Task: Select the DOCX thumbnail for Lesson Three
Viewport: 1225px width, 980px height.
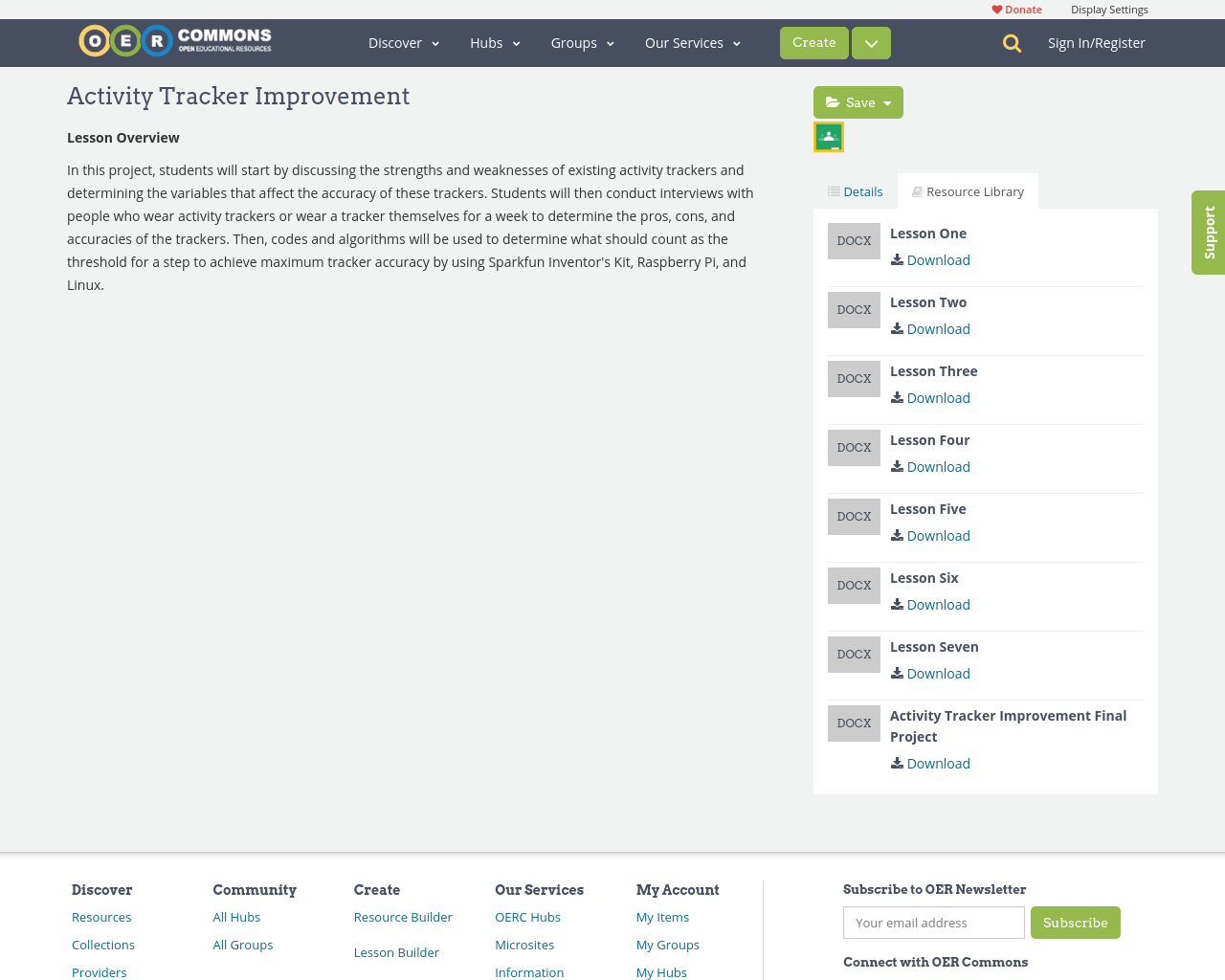Action: 854,378
